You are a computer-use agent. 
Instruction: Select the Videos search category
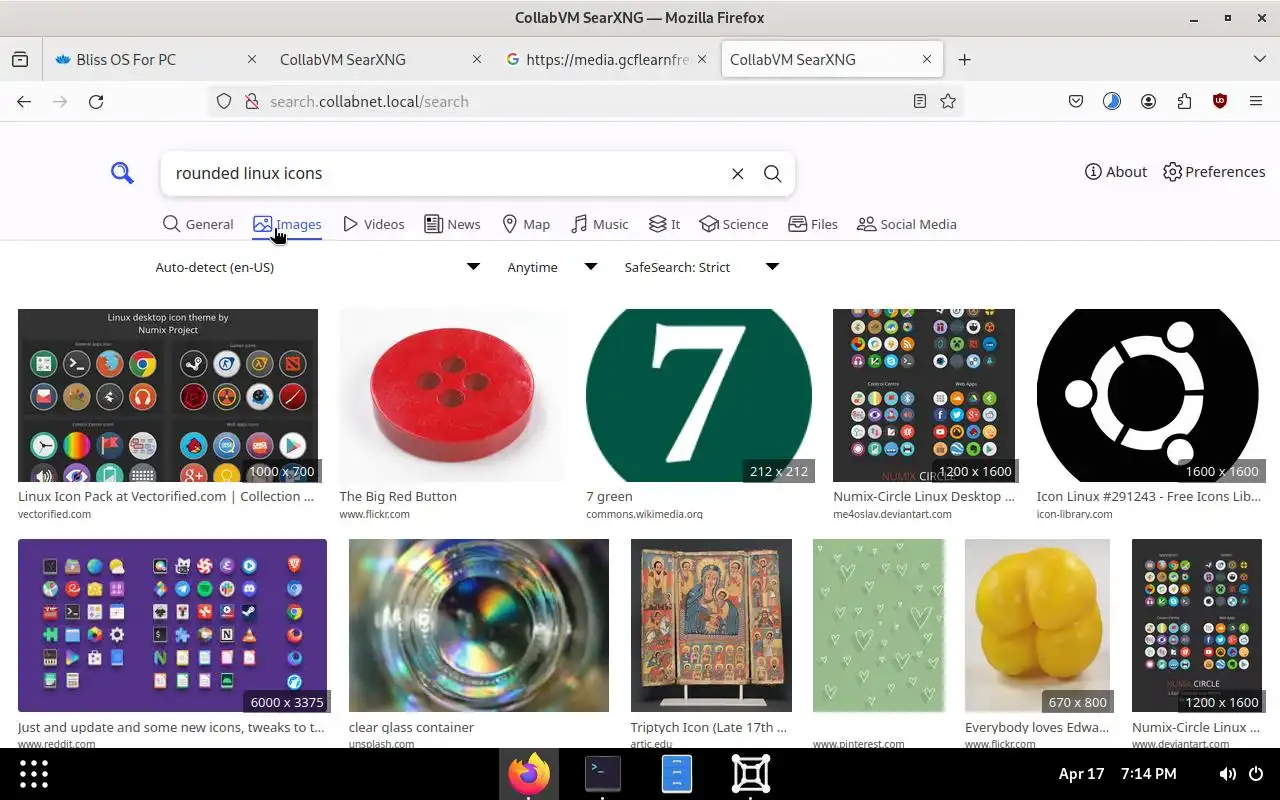373,224
